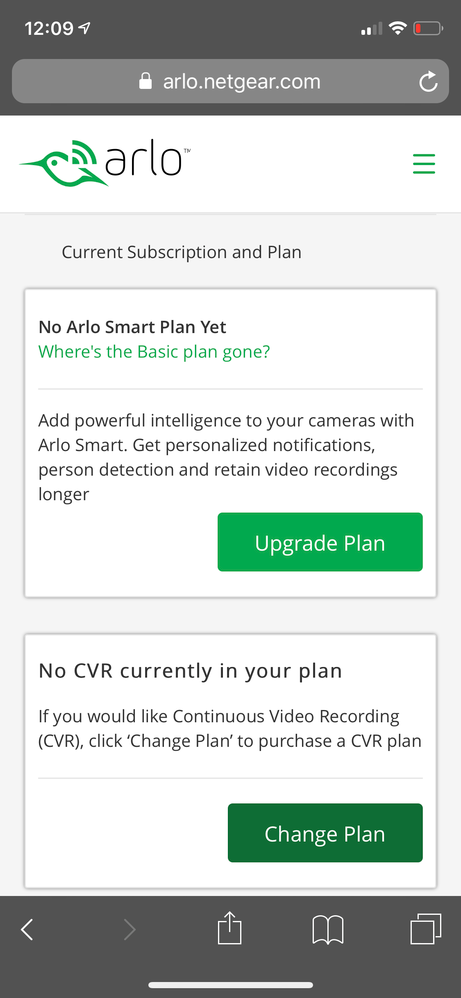Show open tabs with tabs icon

click(x=425, y=929)
